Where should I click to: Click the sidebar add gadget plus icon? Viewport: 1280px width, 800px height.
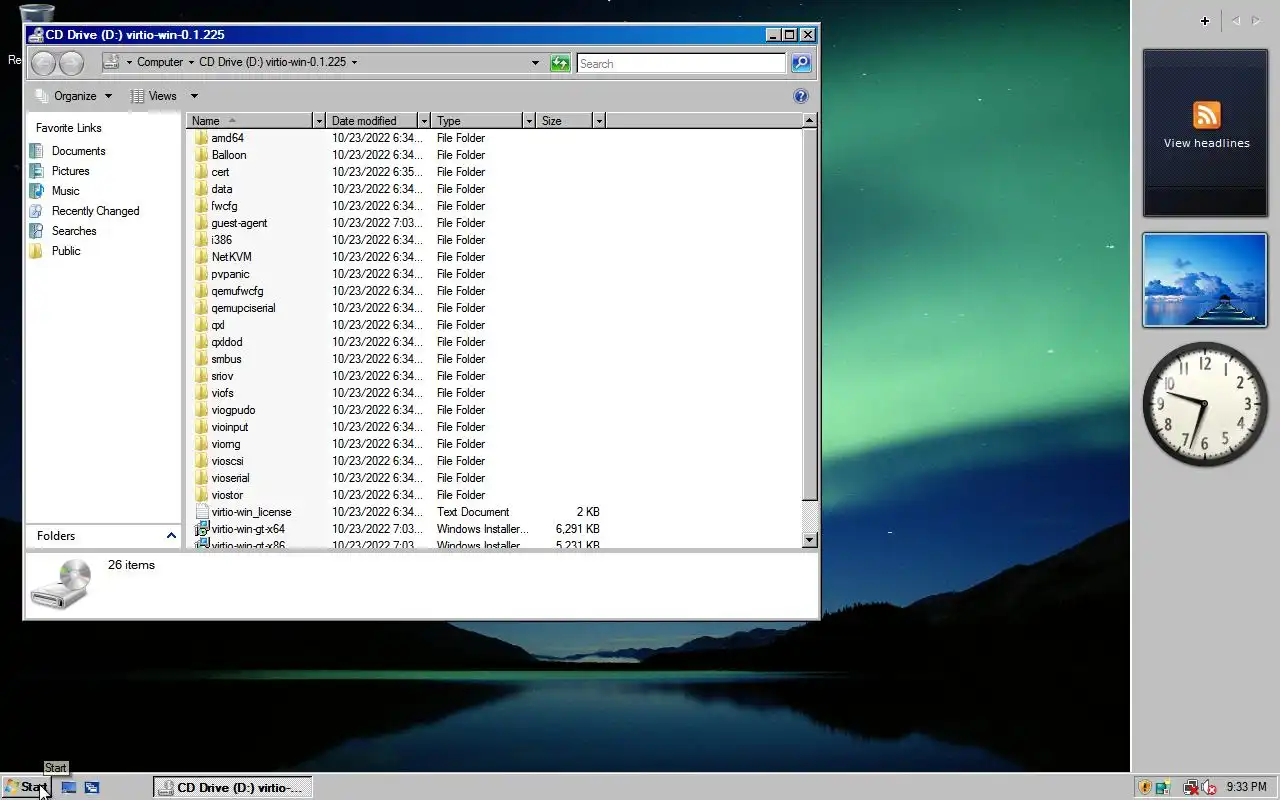click(x=1205, y=21)
